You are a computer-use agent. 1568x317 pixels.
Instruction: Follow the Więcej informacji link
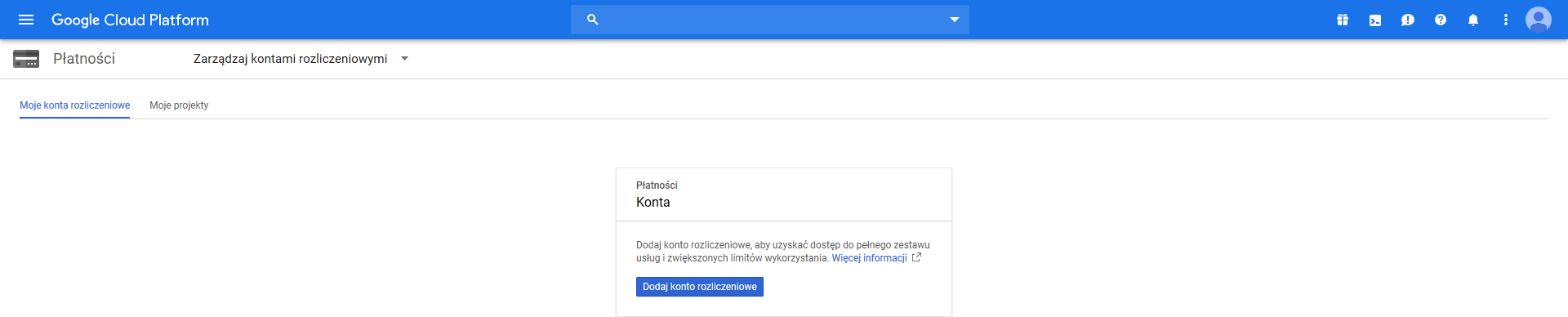tap(869, 258)
